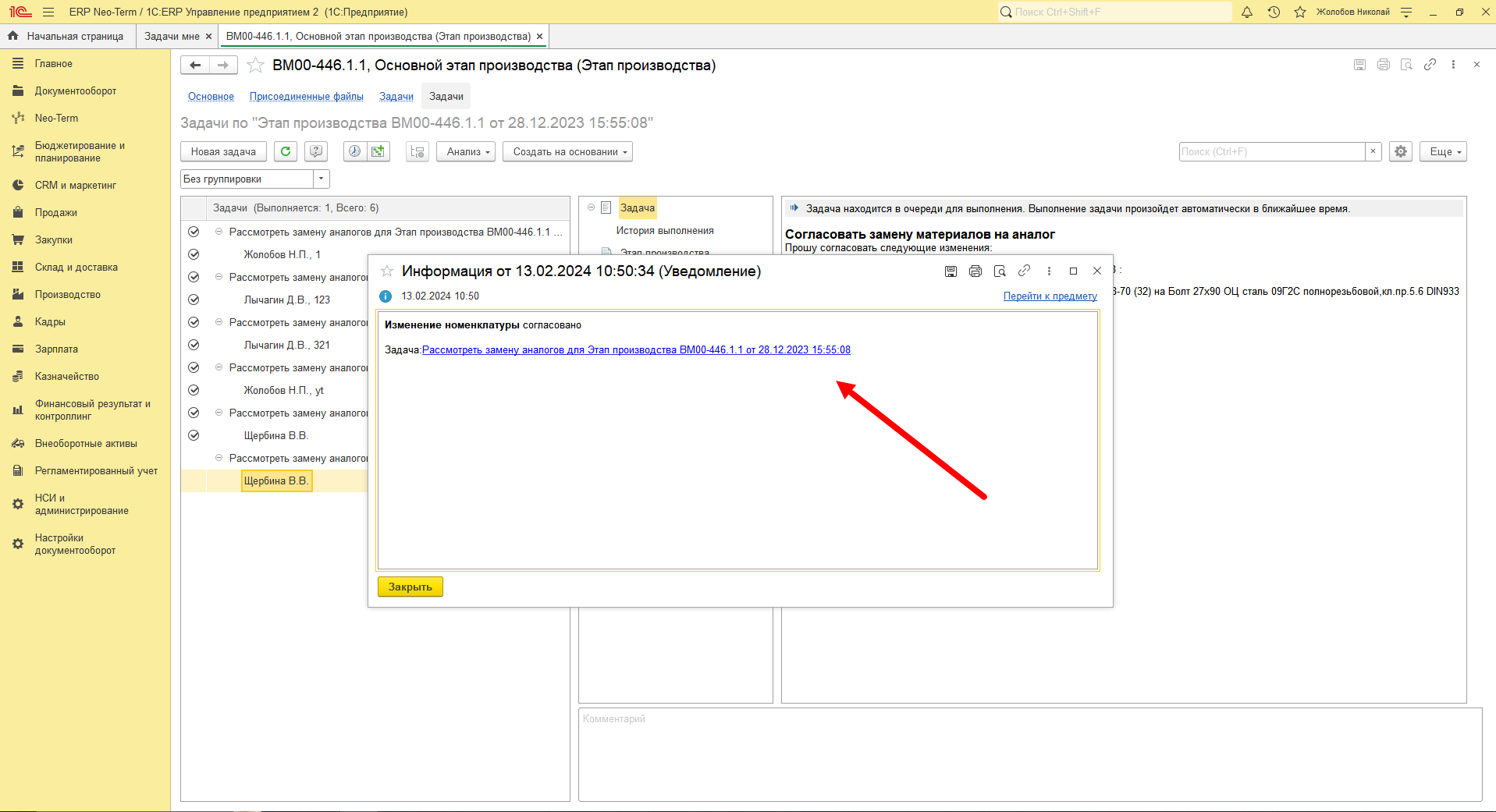Open the Еще dropdown menu
1496x812 pixels.
tap(1443, 151)
